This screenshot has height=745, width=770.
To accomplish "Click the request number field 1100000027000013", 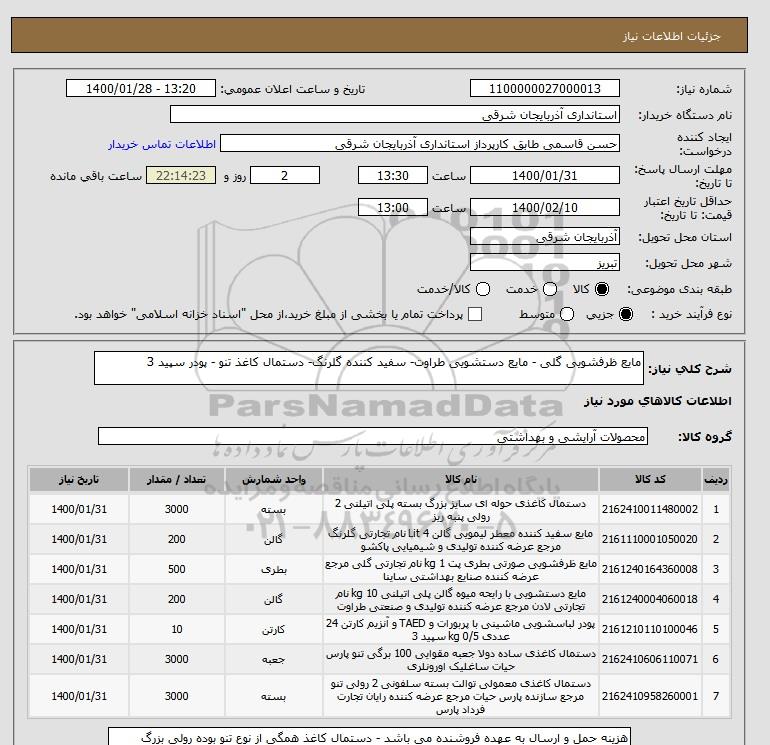I will [545, 88].
